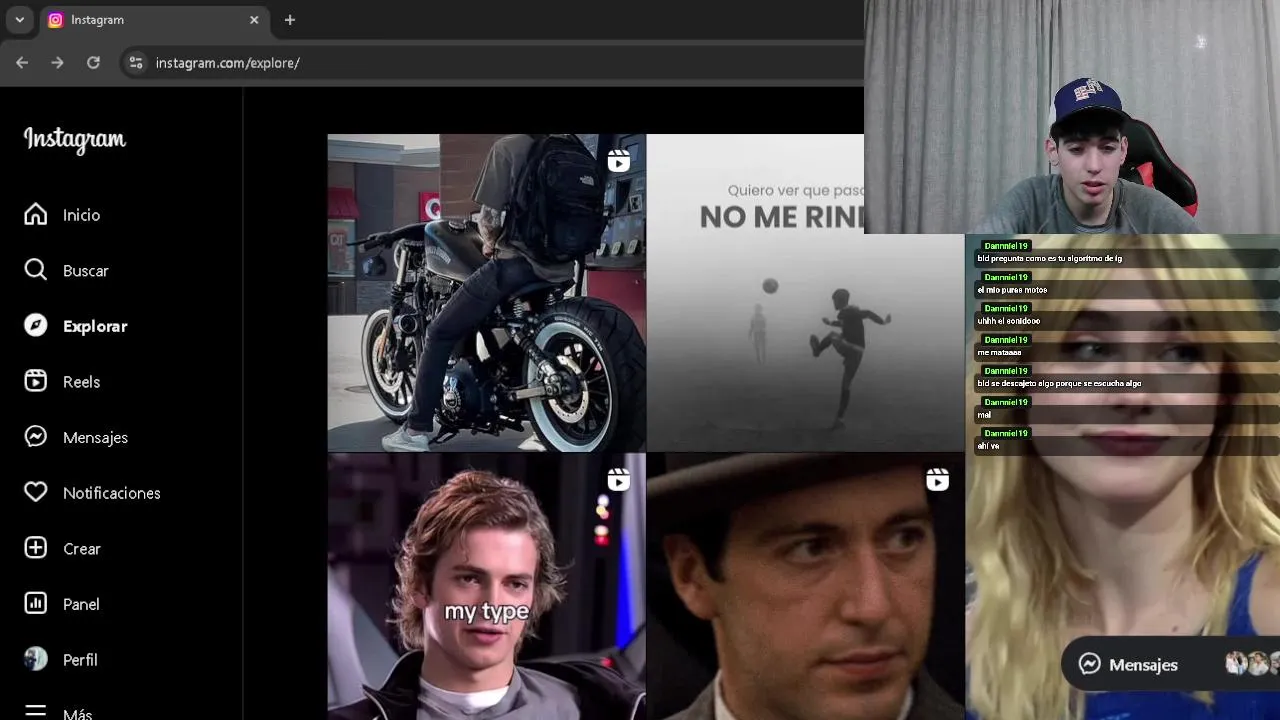Close the Instagram browser tab

254,20
